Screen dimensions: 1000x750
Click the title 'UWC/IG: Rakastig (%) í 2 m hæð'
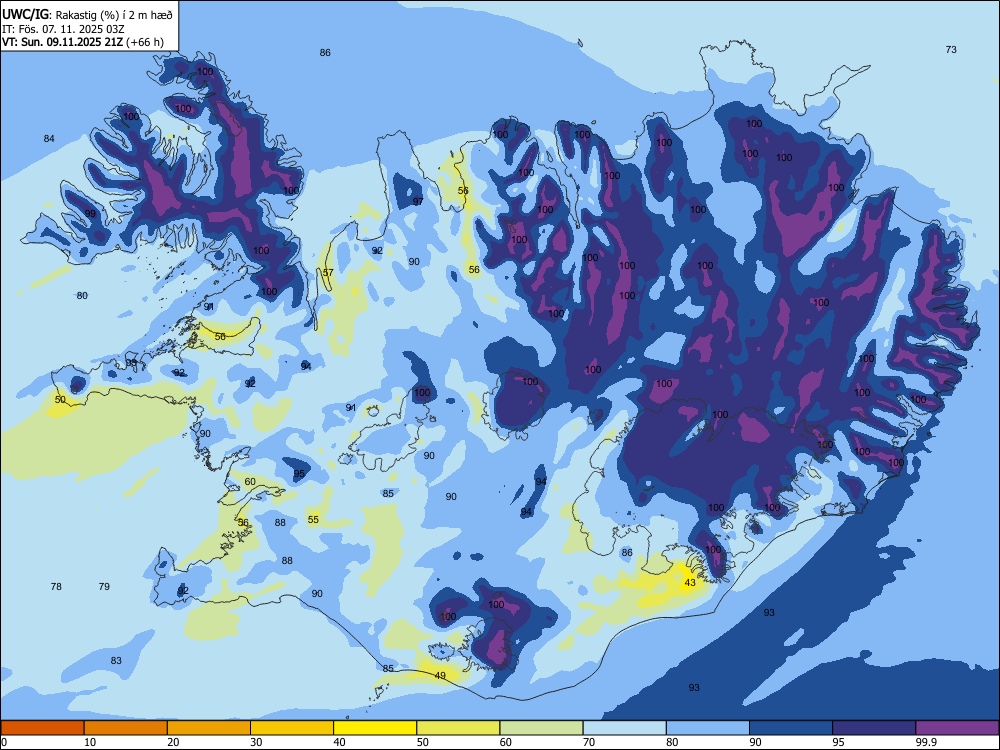tap(87, 15)
